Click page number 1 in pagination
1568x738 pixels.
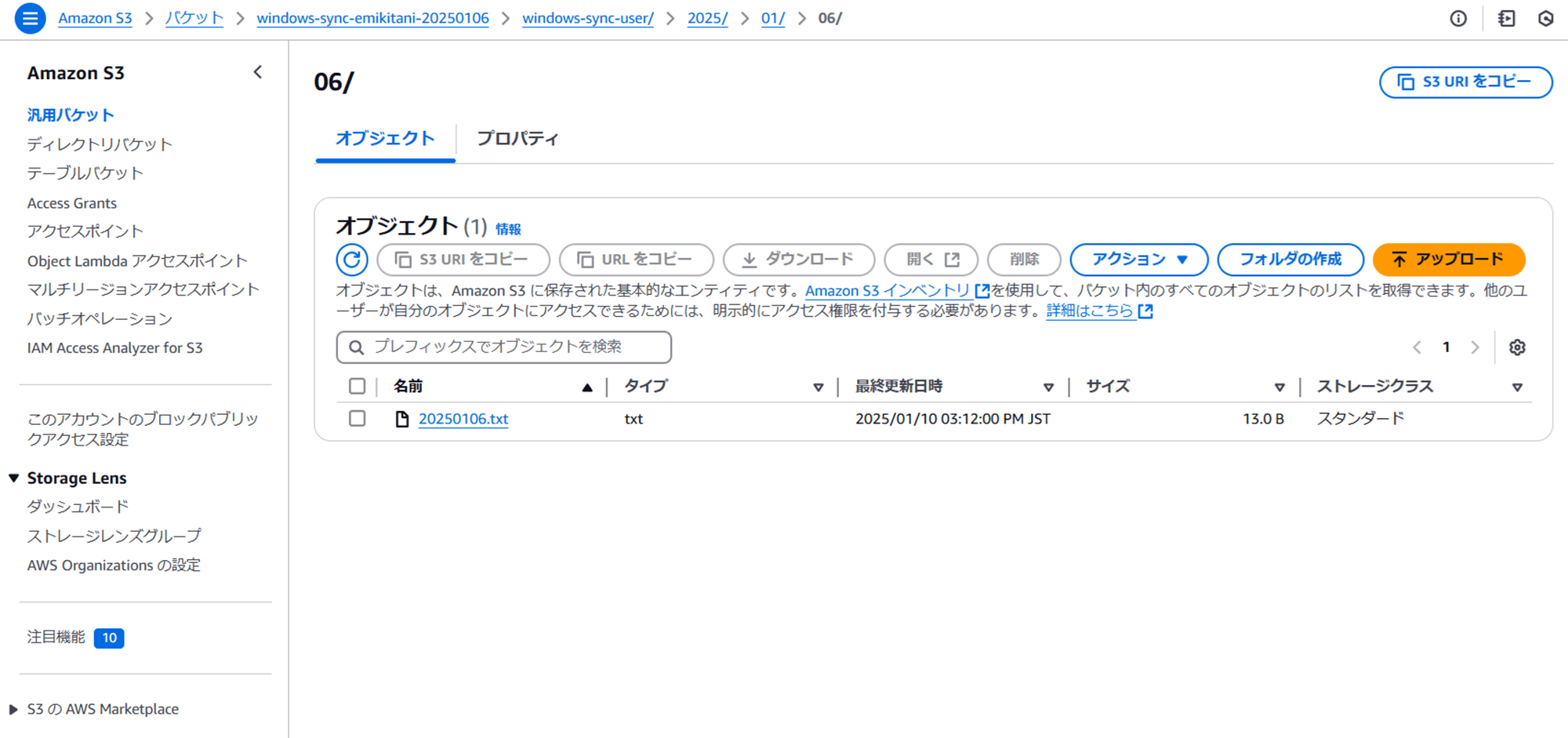coord(1446,347)
